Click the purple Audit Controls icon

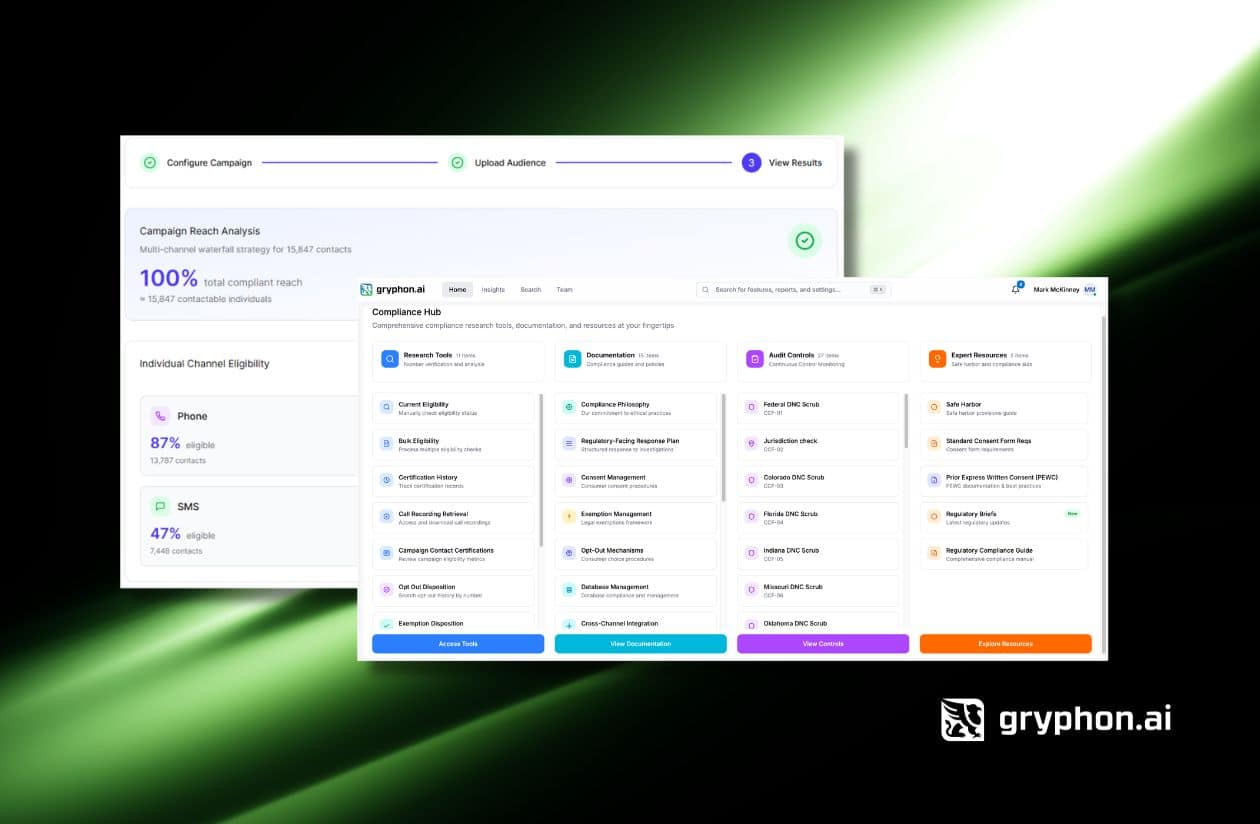click(x=755, y=359)
